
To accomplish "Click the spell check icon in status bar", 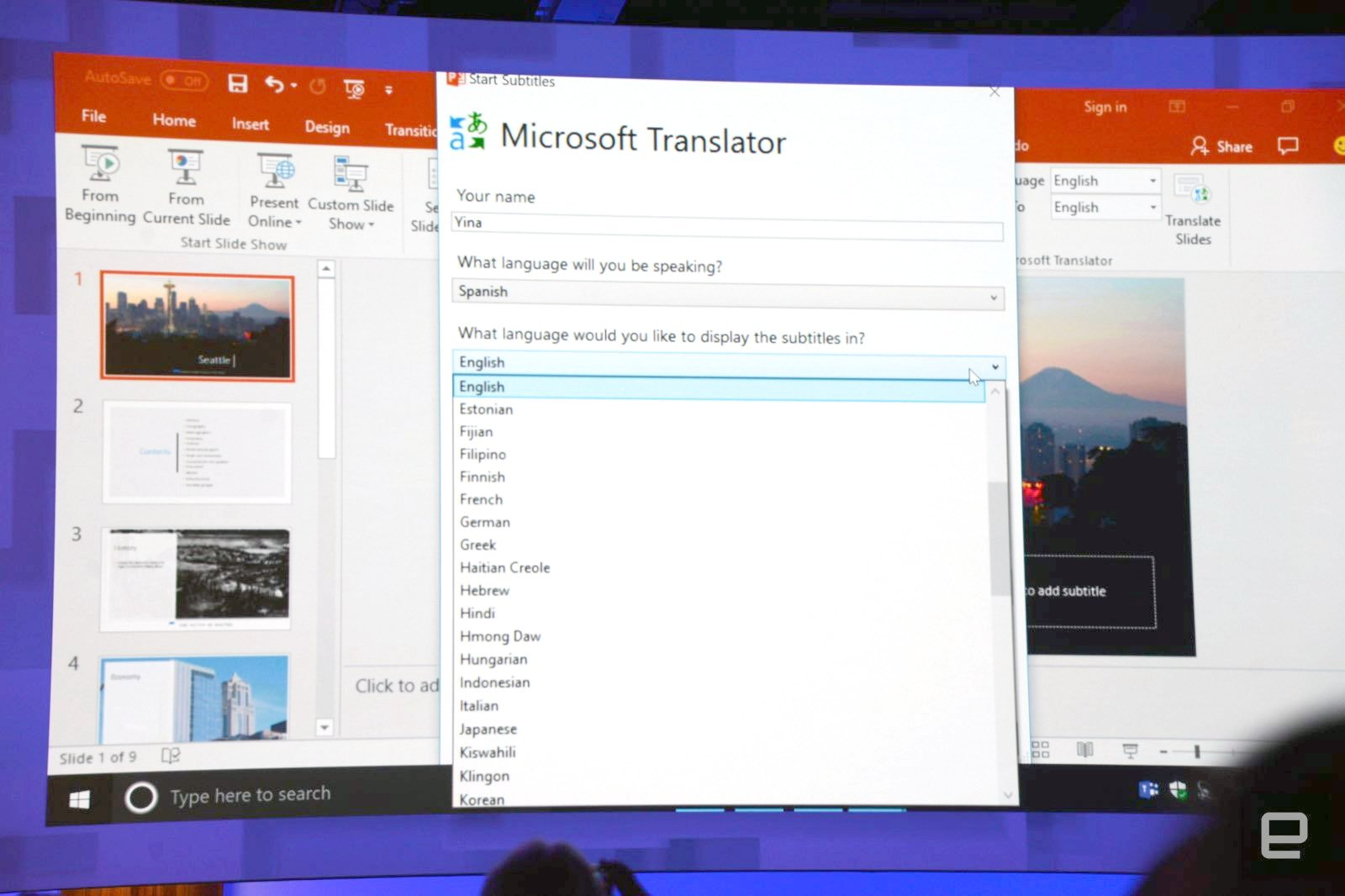I will tap(170, 756).
